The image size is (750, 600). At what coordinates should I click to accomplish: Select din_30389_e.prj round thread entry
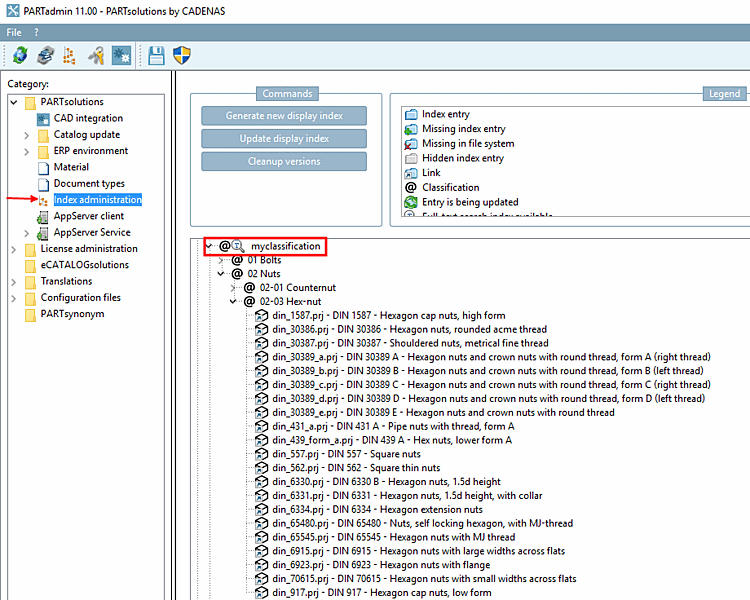click(443, 412)
